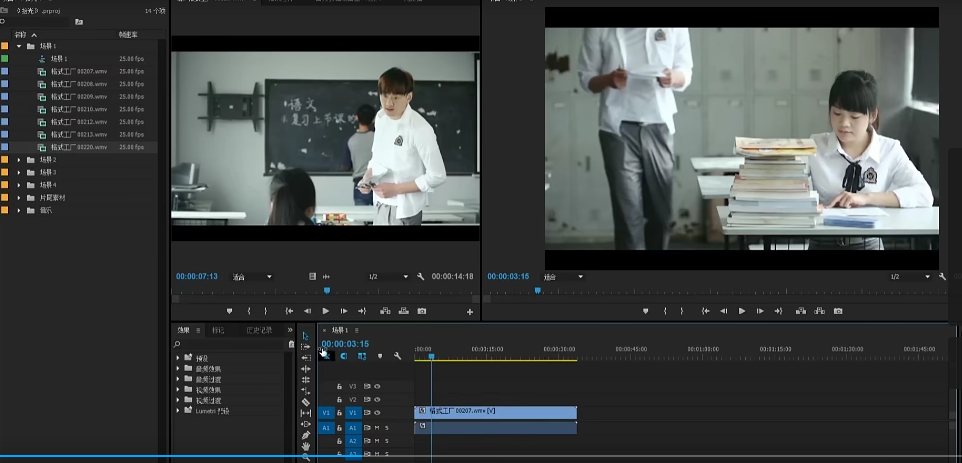
Task: Switch to the 历史记录 history tab
Action: (259, 330)
